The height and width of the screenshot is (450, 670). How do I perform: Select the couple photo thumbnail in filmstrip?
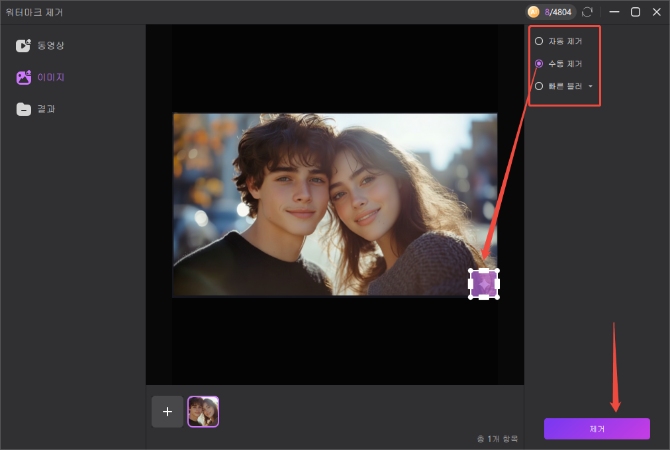point(203,411)
